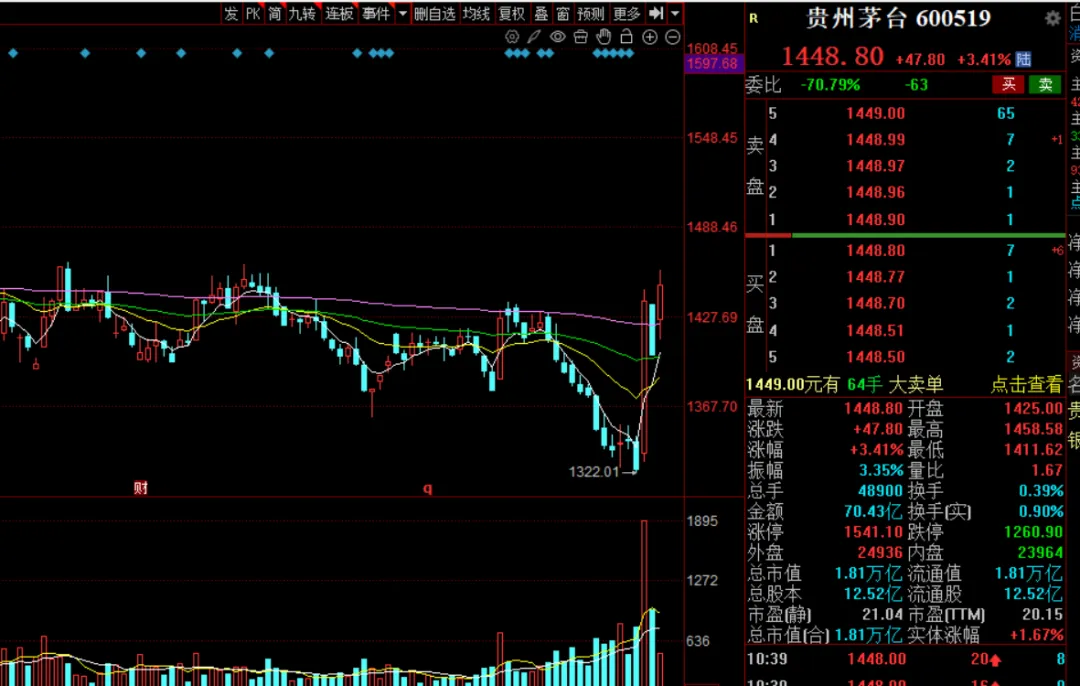Click the 最低 value 1411.62
1080x686 pixels.
click(1032, 450)
